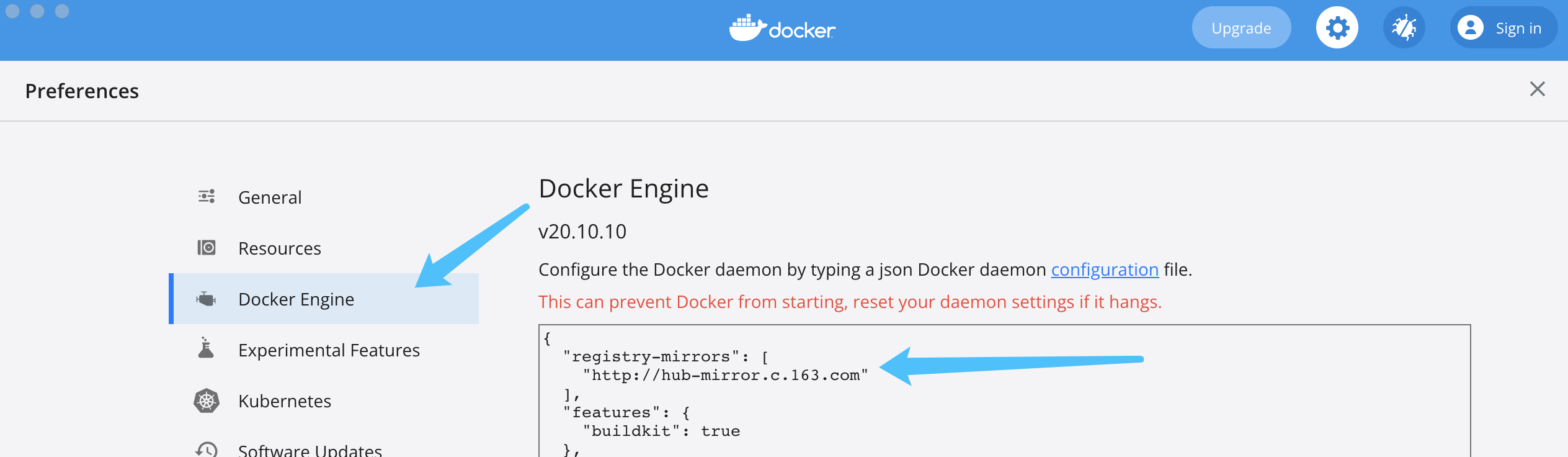The width and height of the screenshot is (1568, 457).
Task: Click the Docker Engine heading
Action: 623,188
